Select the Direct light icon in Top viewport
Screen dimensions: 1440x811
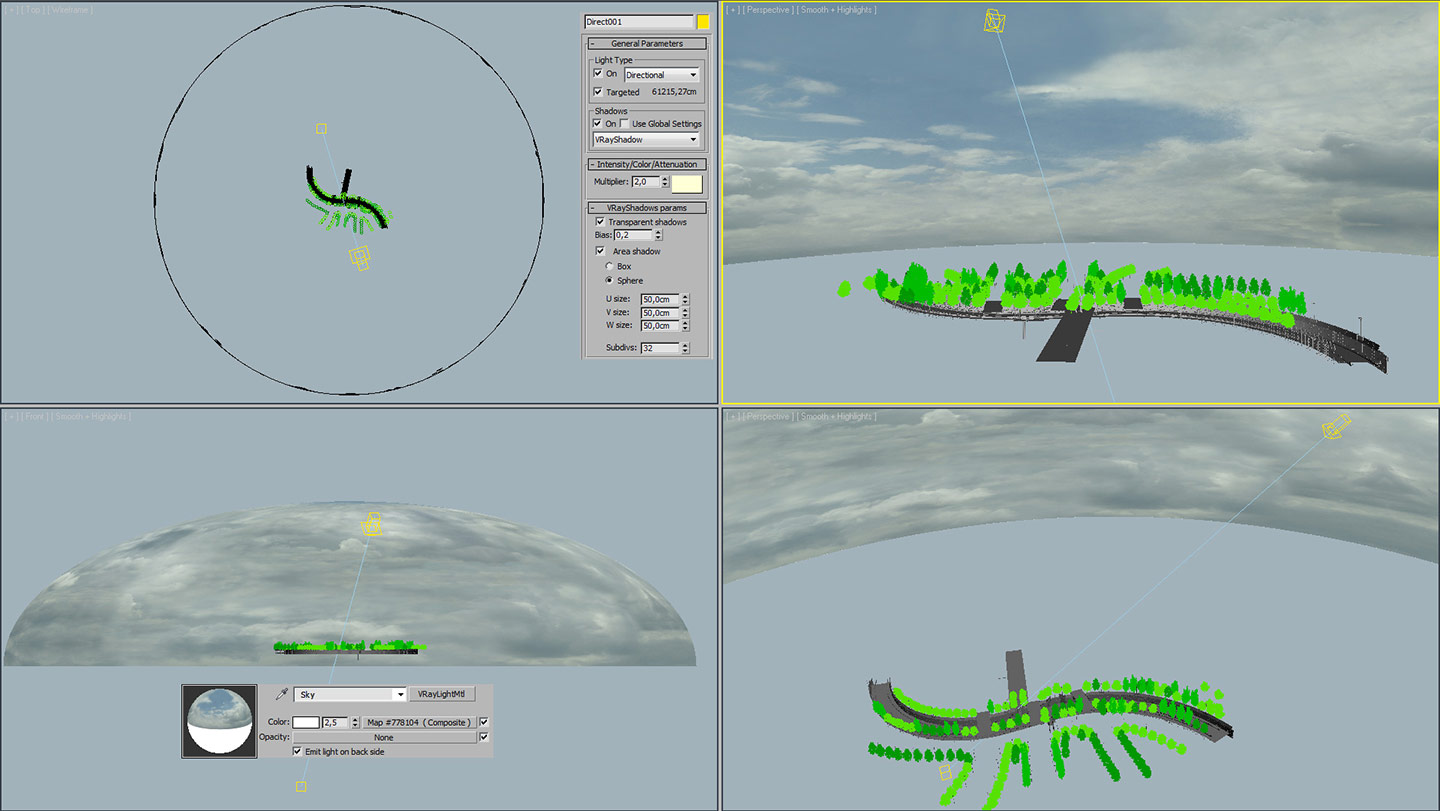click(x=360, y=258)
